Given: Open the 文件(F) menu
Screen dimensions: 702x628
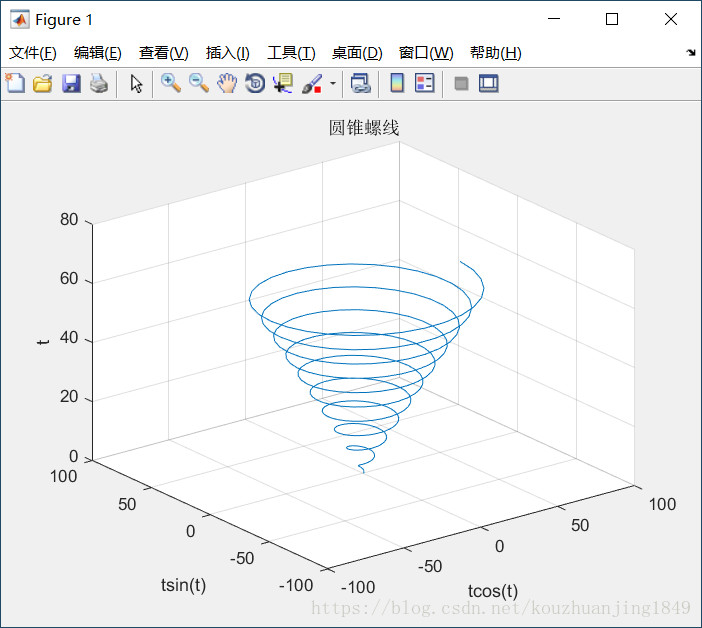Looking at the screenshot, I should click(33, 53).
